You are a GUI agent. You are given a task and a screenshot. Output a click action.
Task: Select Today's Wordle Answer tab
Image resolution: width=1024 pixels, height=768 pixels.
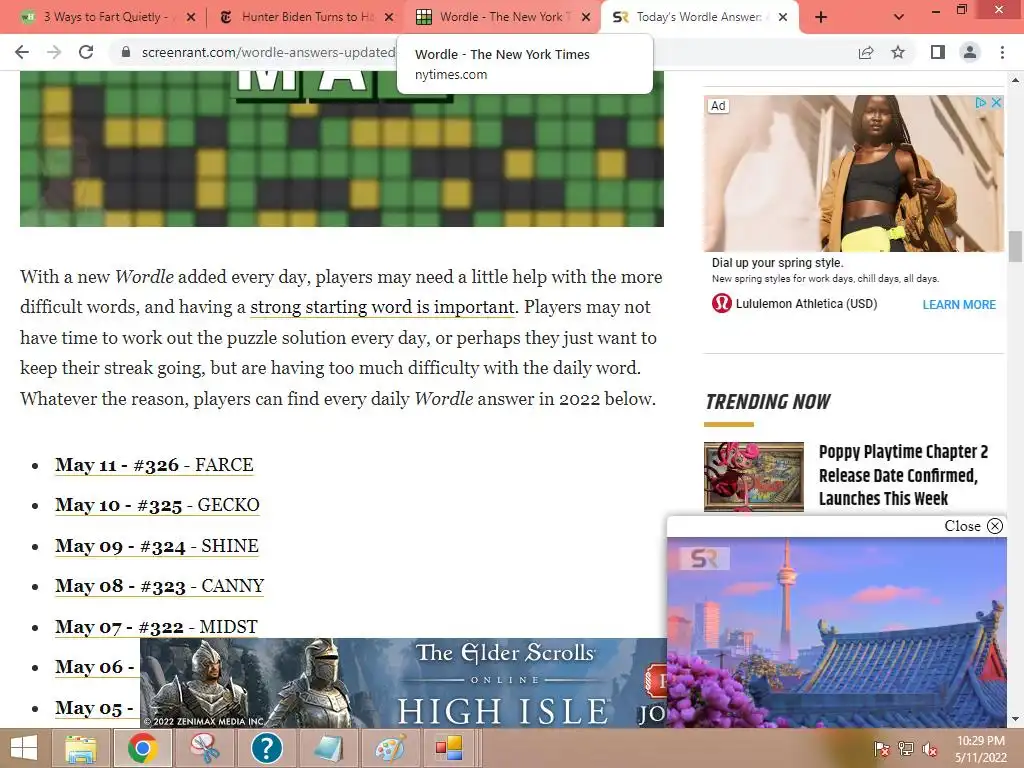click(x=699, y=17)
